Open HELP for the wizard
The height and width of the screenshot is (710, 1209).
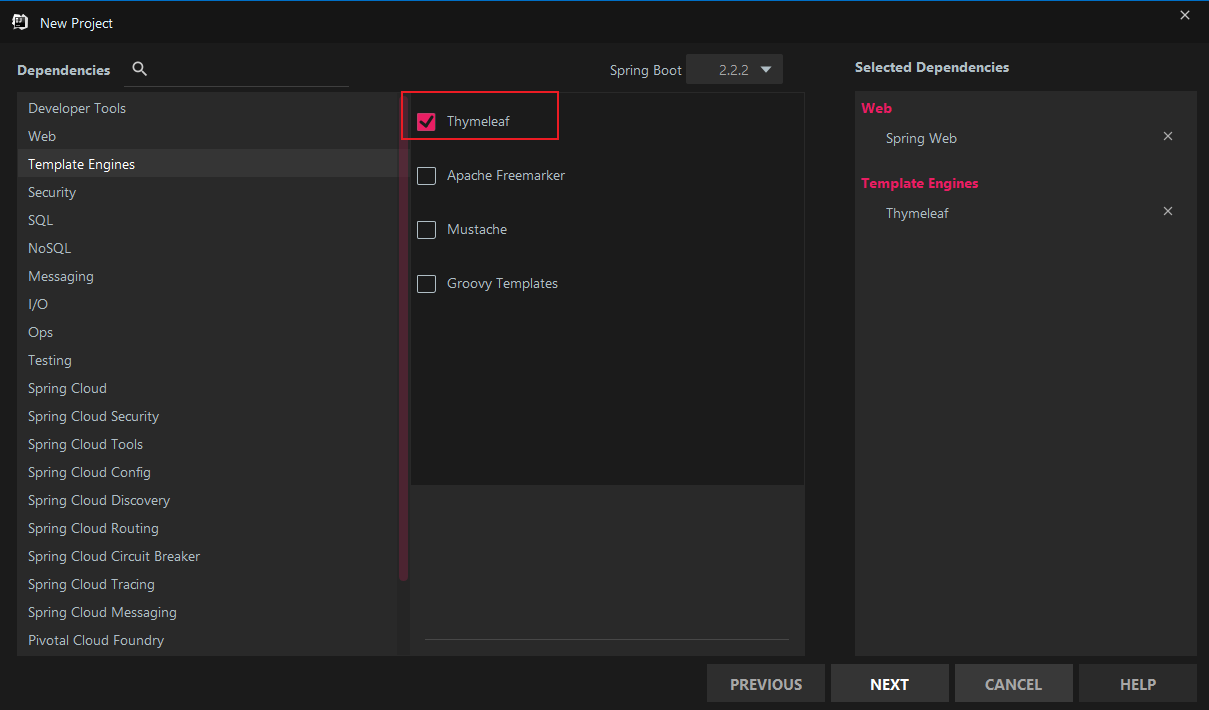pyautogui.click(x=1138, y=684)
